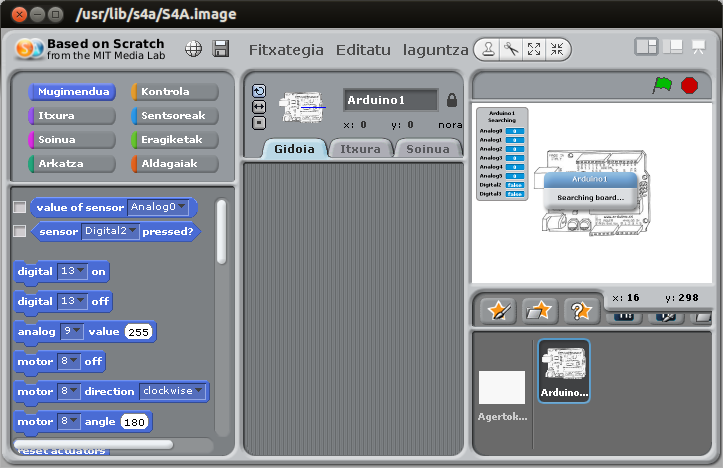Open the Fitxategia menu
The height and width of the screenshot is (468, 723).
(286, 48)
